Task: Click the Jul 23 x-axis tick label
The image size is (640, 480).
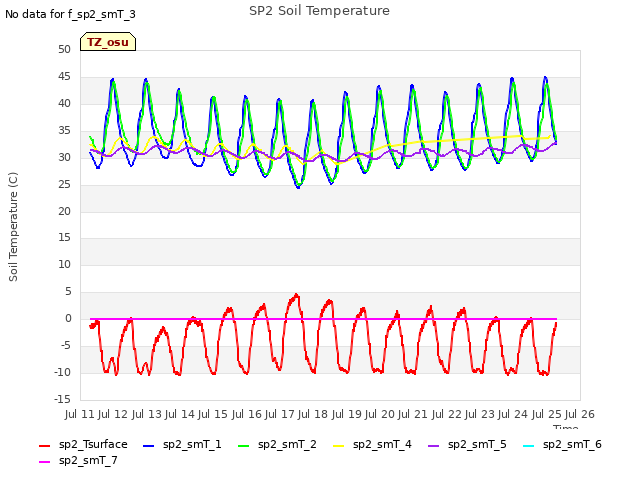Action: tap(480, 414)
